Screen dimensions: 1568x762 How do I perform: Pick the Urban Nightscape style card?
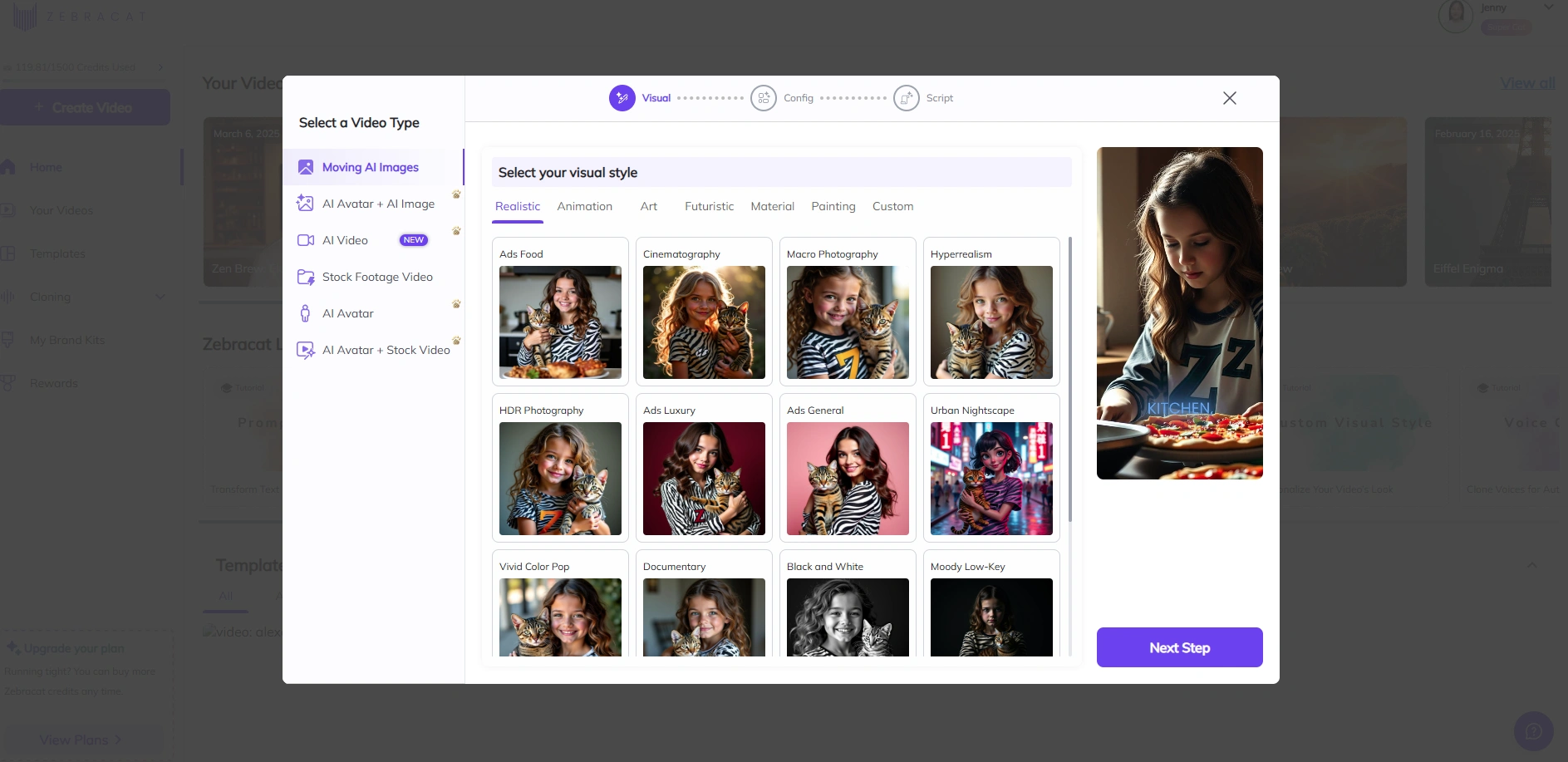point(991,468)
